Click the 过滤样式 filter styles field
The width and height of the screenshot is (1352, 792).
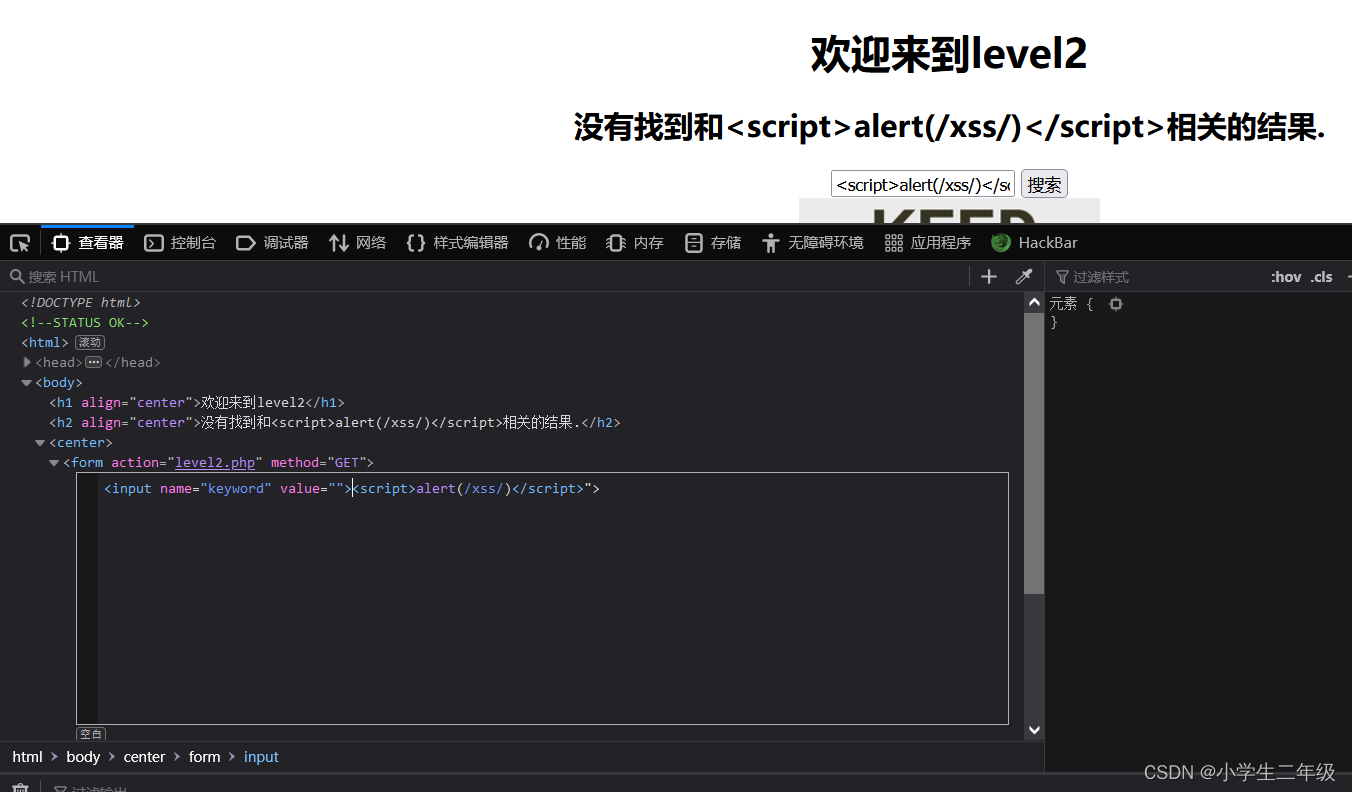click(1155, 277)
